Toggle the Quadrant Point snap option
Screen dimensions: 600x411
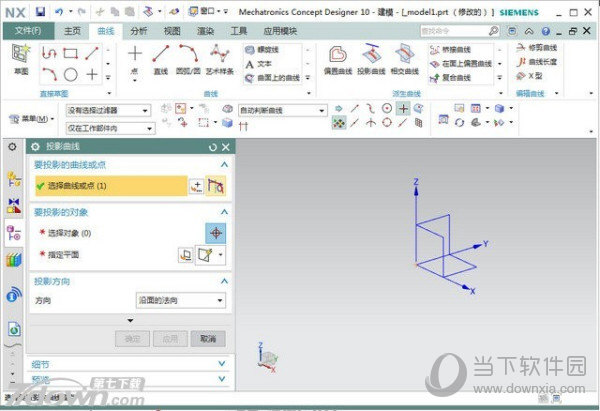pos(387,123)
